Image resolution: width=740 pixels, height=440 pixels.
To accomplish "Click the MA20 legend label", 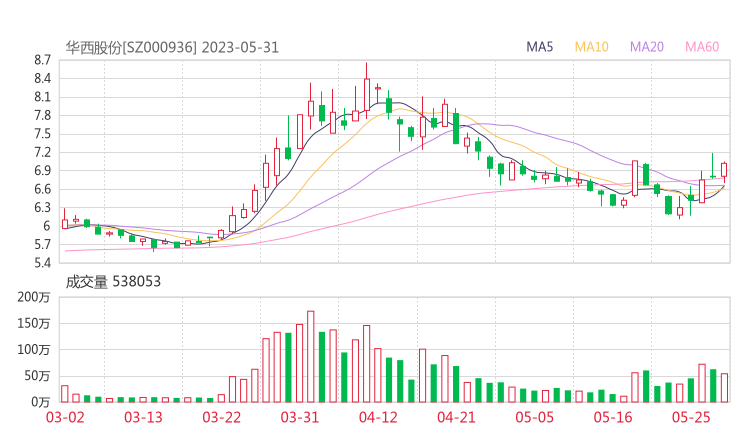I will pos(647,47).
